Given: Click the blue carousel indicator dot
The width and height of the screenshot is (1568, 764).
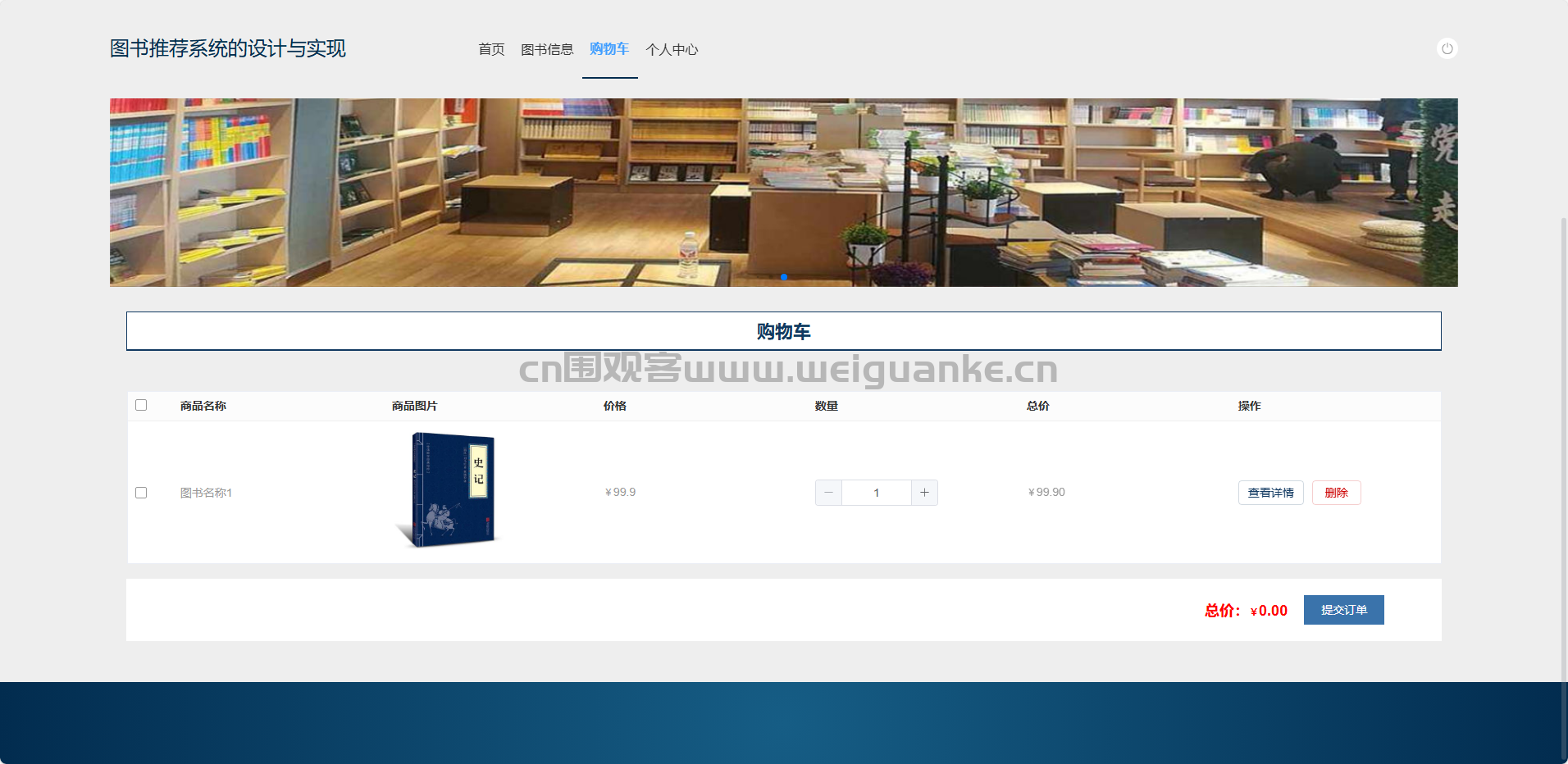Looking at the screenshot, I should click(x=784, y=277).
